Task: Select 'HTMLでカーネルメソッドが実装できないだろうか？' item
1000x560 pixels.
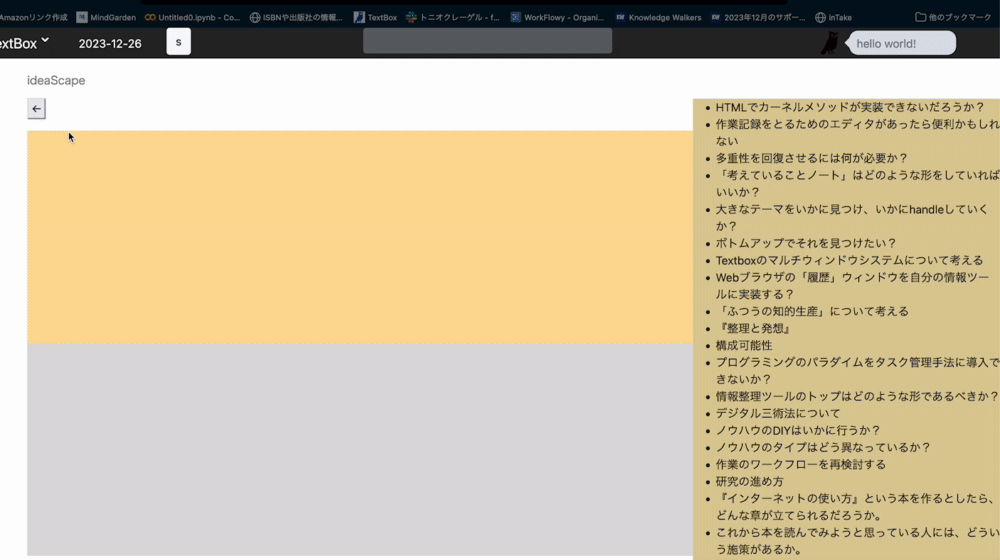Action: 849,107
